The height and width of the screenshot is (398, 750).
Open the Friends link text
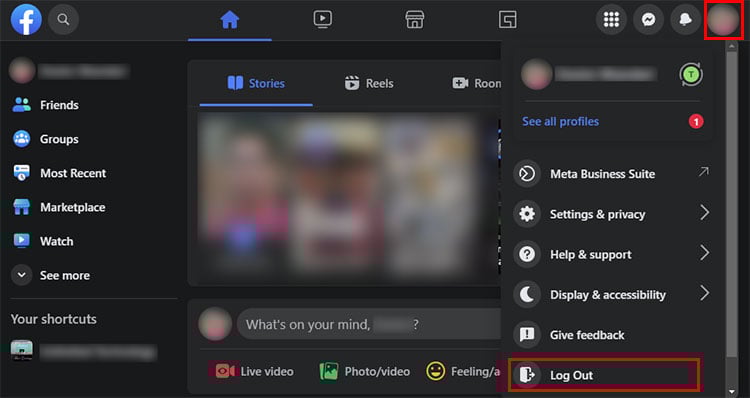click(59, 105)
